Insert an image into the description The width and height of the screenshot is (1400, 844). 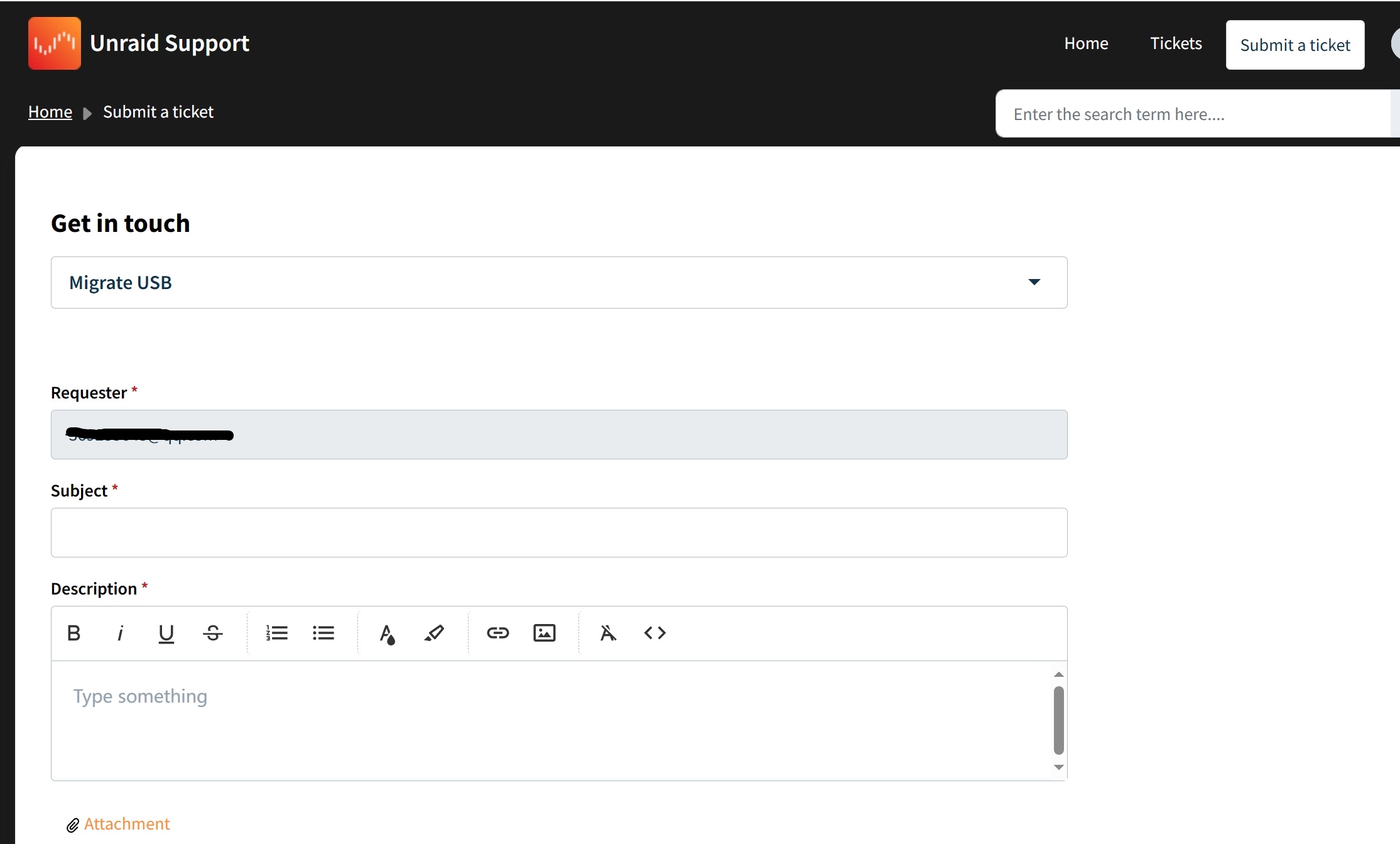(545, 633)
